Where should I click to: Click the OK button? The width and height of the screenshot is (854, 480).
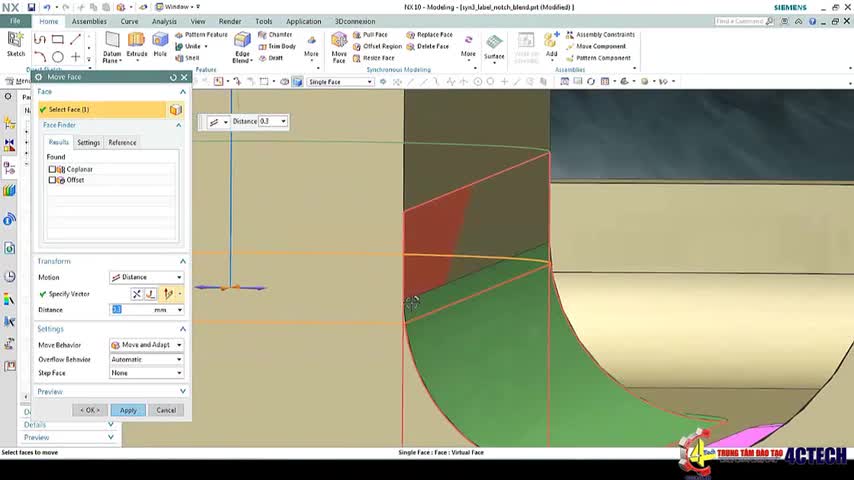click(90, 410)
